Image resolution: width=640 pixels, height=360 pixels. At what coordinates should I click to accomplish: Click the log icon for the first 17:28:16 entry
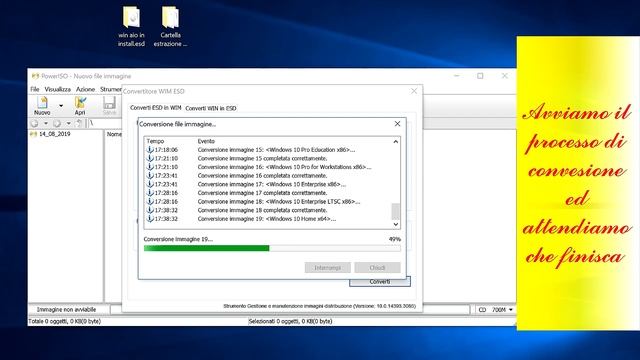pos(150,193)
